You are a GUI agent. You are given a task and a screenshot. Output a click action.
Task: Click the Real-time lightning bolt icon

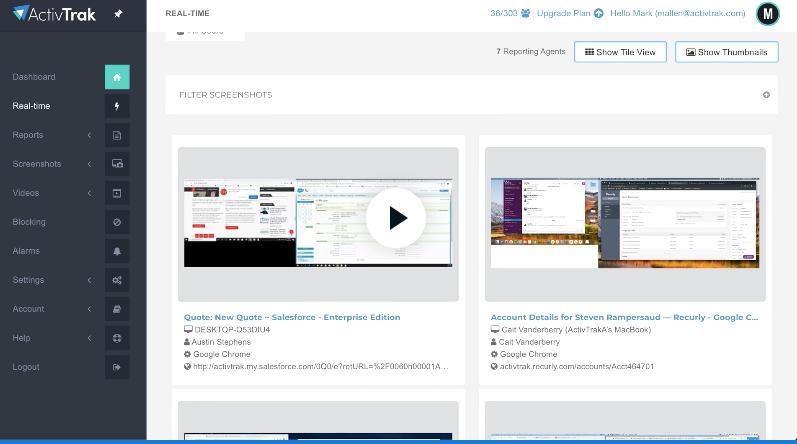click(117, 106)
